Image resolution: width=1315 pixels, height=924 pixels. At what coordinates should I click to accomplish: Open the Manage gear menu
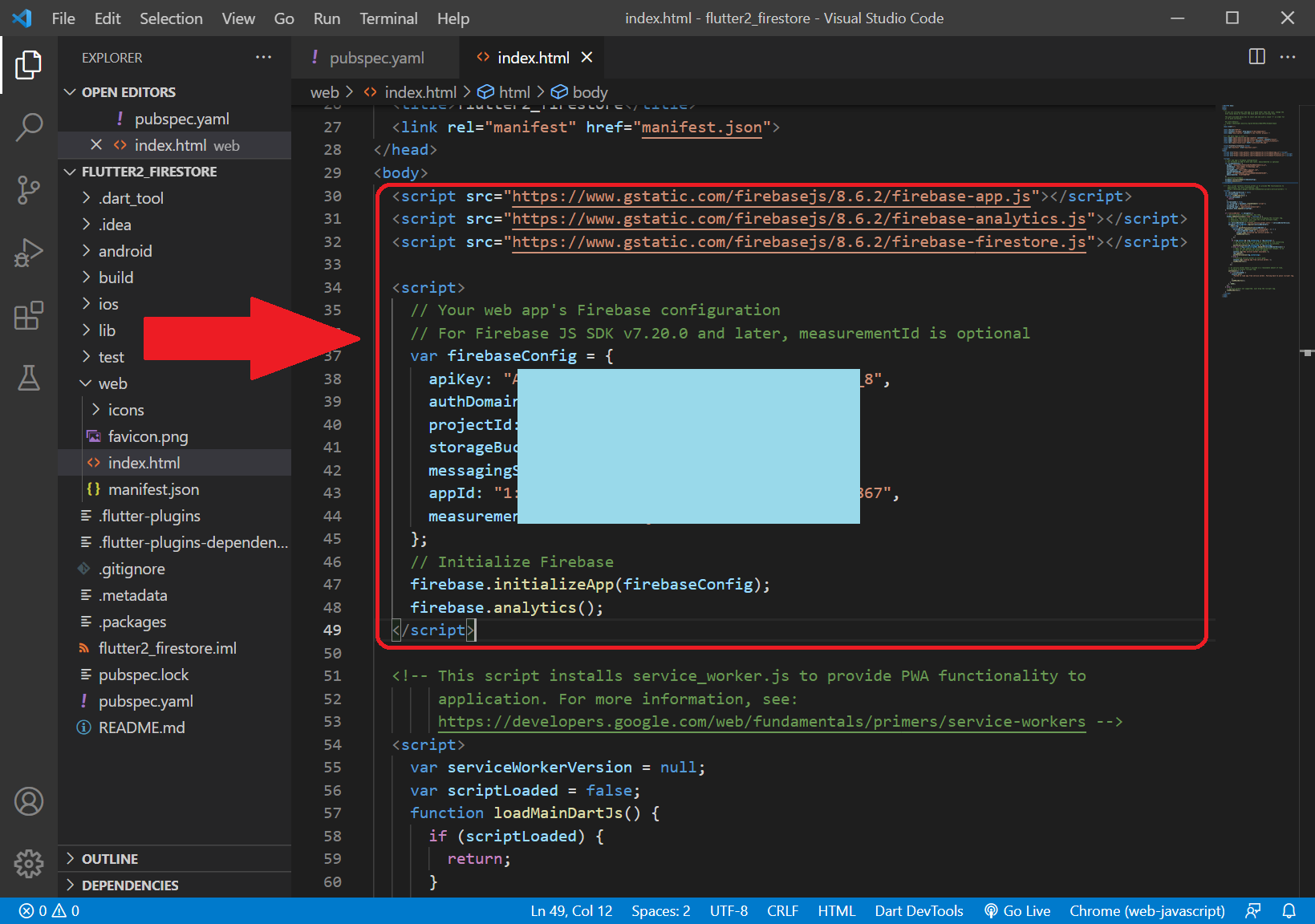coord(29,863)
